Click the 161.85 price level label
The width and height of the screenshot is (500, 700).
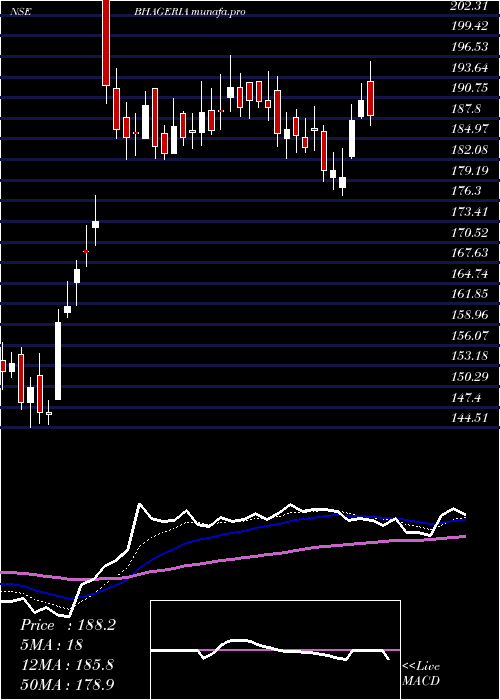tap(471, 295)
